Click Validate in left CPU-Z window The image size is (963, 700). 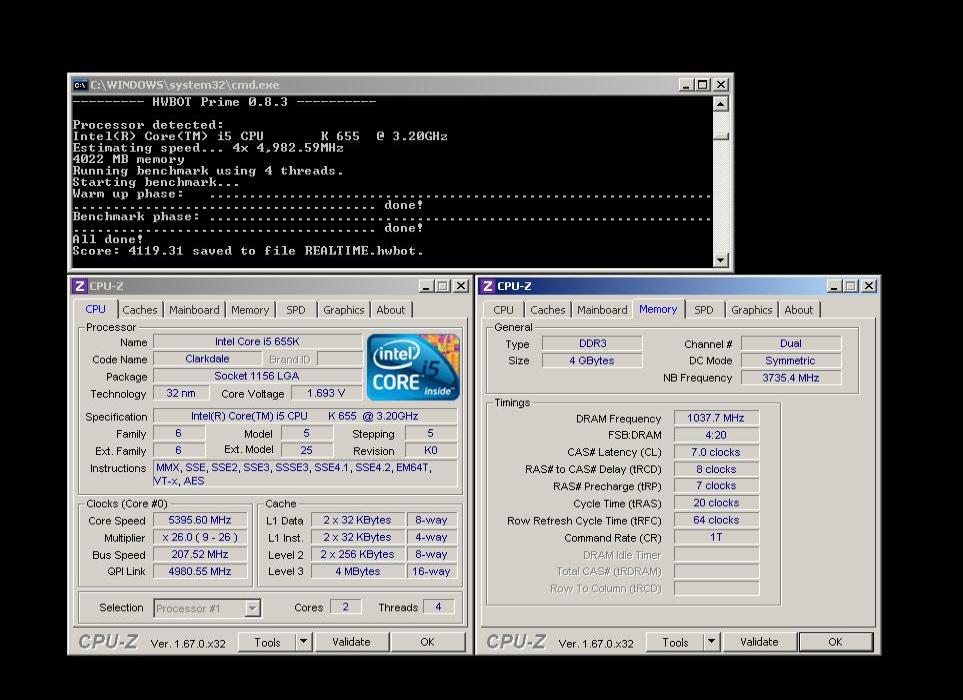[351, 642]
